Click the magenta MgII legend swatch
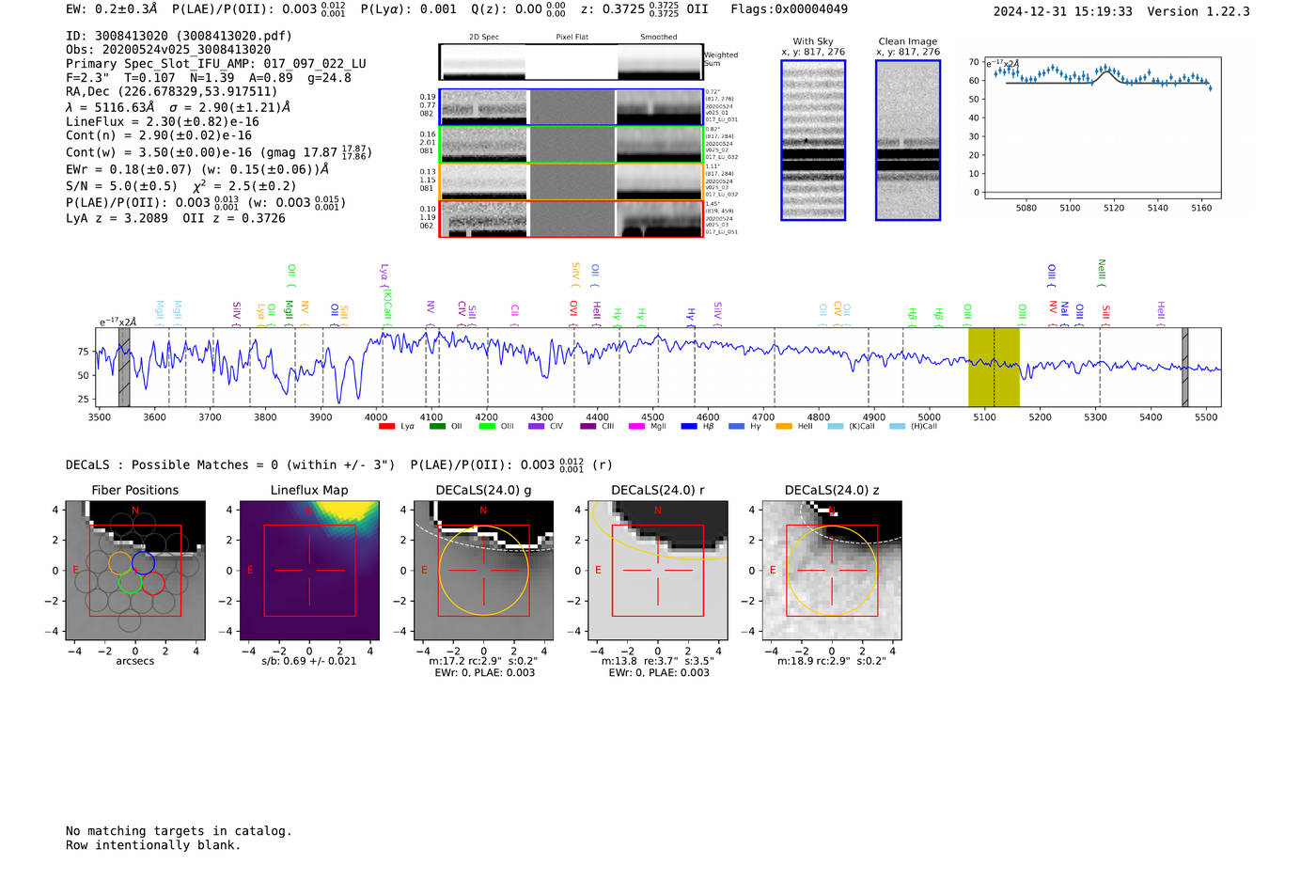Image resolution: width=1316 pixels, height=896 pixels. pos(637,427)
